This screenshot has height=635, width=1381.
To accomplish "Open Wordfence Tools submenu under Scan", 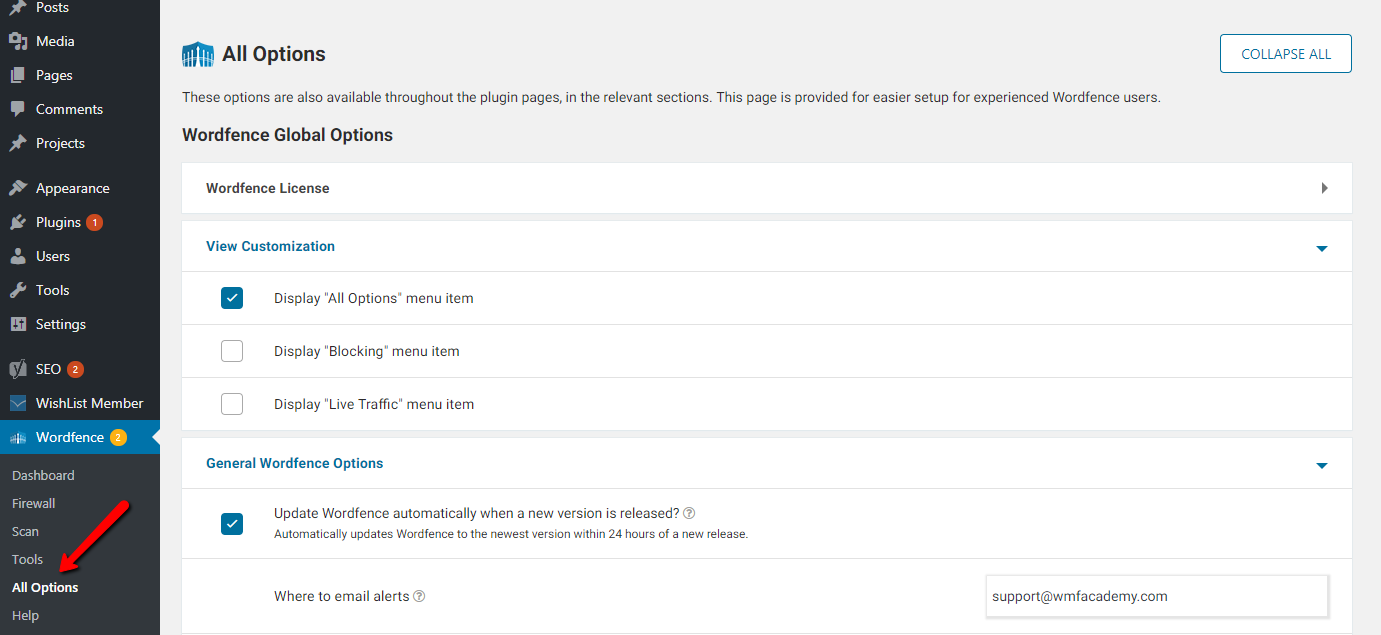I will point(28,559).
